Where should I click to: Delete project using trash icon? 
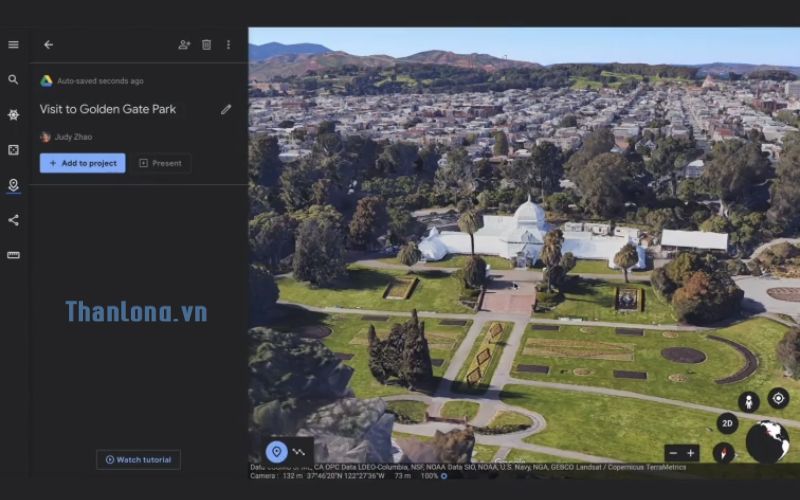pyautogui.click(x=206, y=45)
